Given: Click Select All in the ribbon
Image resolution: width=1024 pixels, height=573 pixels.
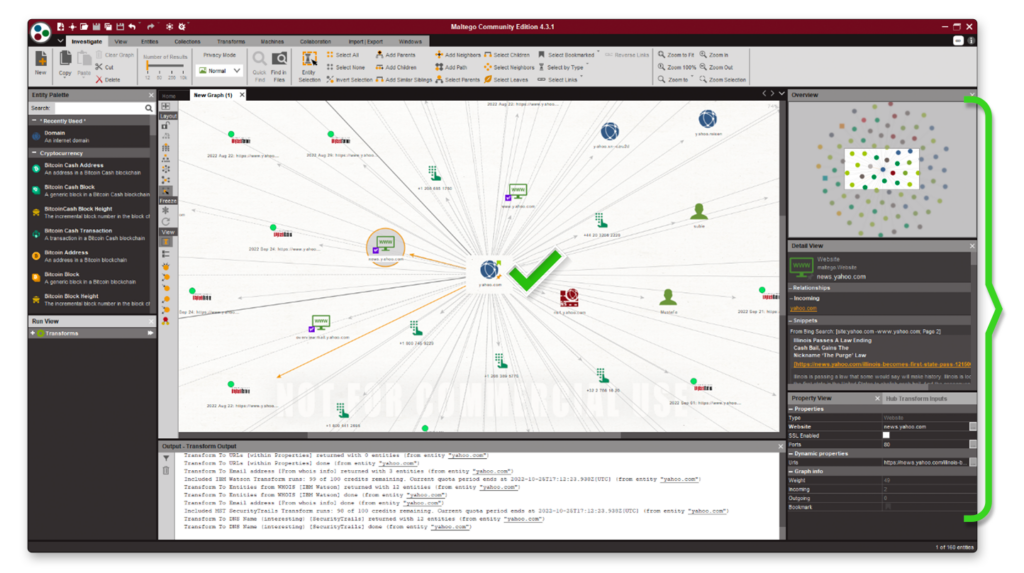Looking at the screenshot, I should pyautogui.click(x=343, y=55).
